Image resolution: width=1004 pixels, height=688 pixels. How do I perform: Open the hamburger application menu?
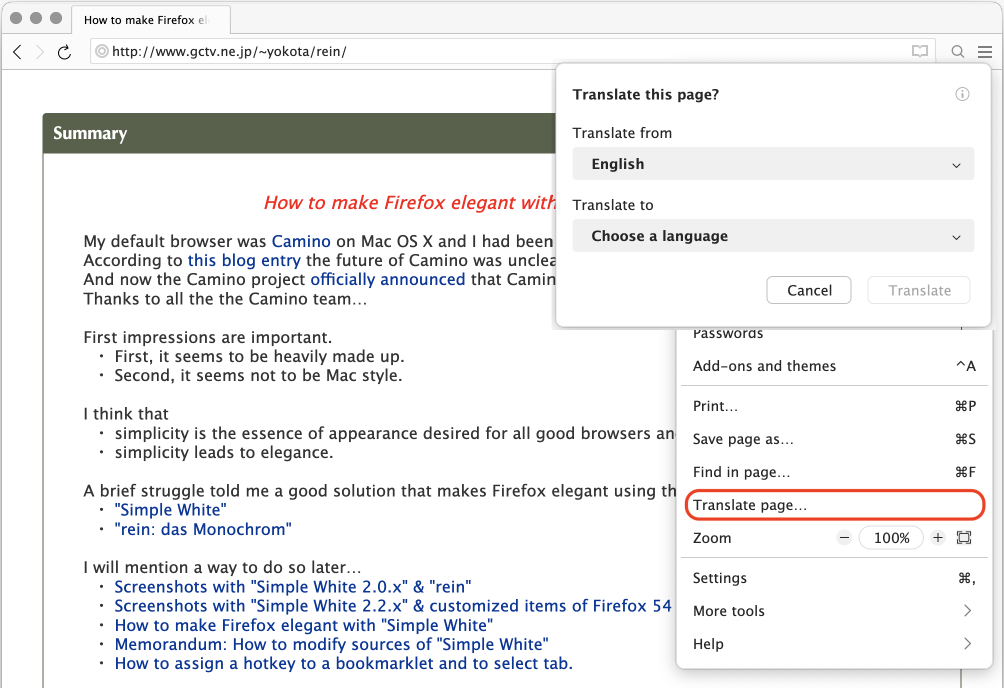(x=985, y=52)
